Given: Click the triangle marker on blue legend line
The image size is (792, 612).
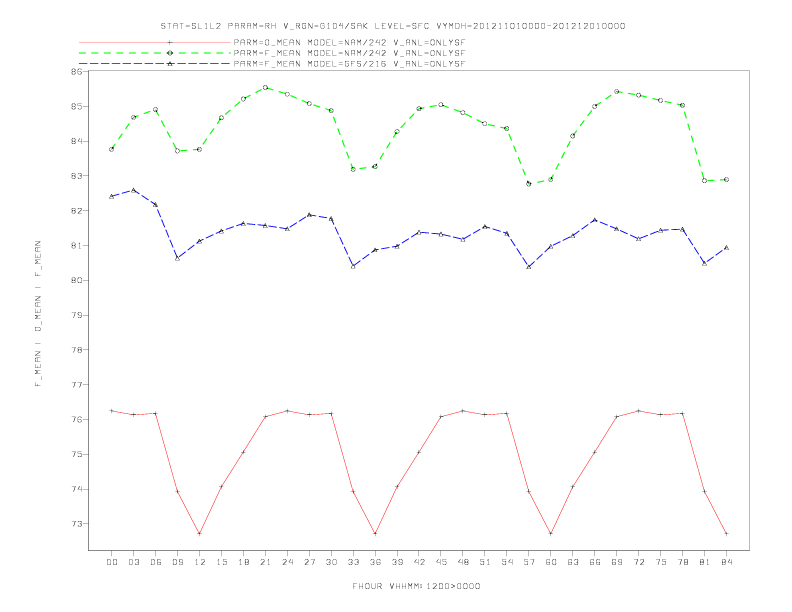Looking at the screenshot, I should (x=170, y=64).
